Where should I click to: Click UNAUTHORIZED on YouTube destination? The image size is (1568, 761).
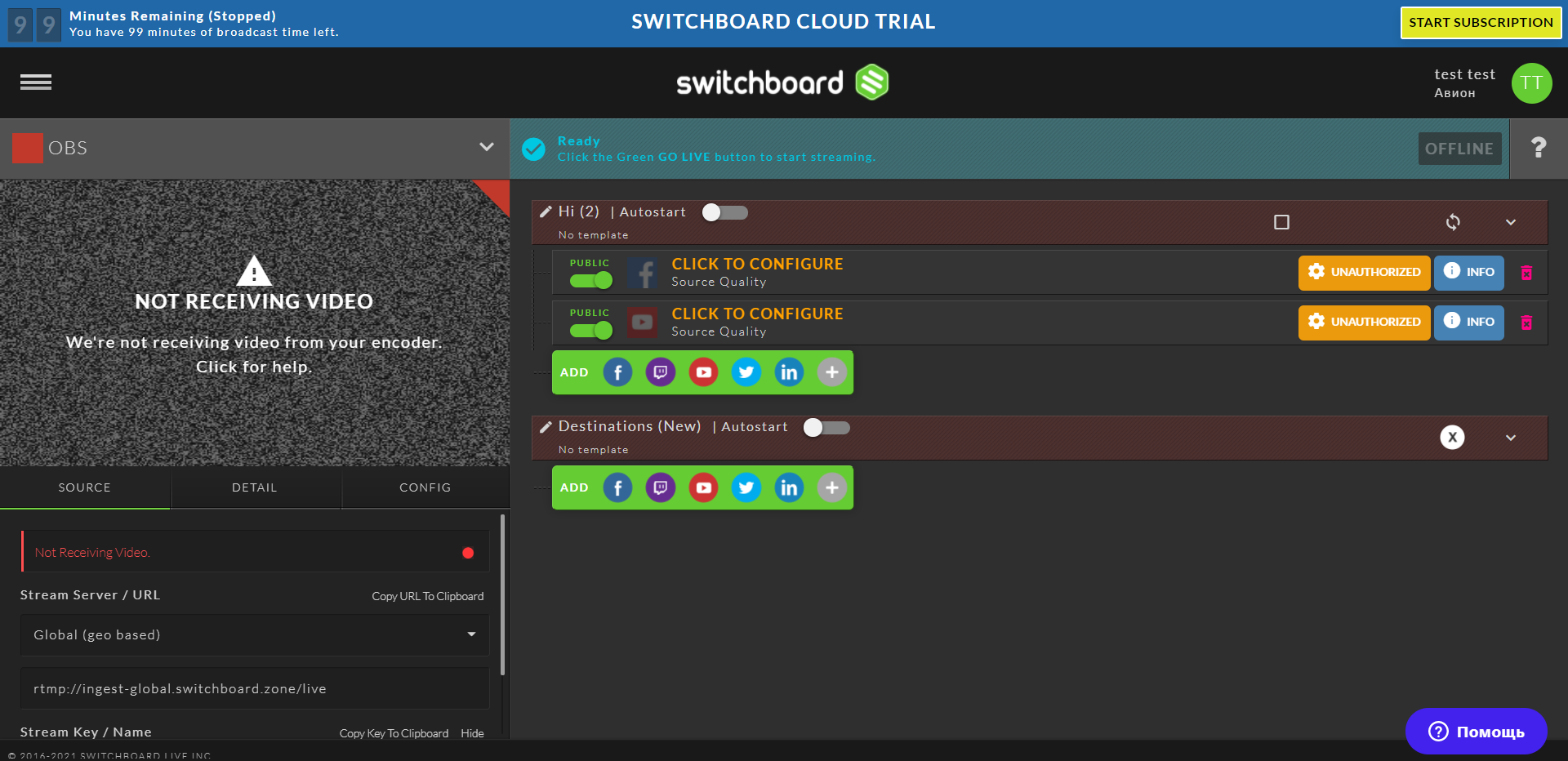[x=1364, y=323]
